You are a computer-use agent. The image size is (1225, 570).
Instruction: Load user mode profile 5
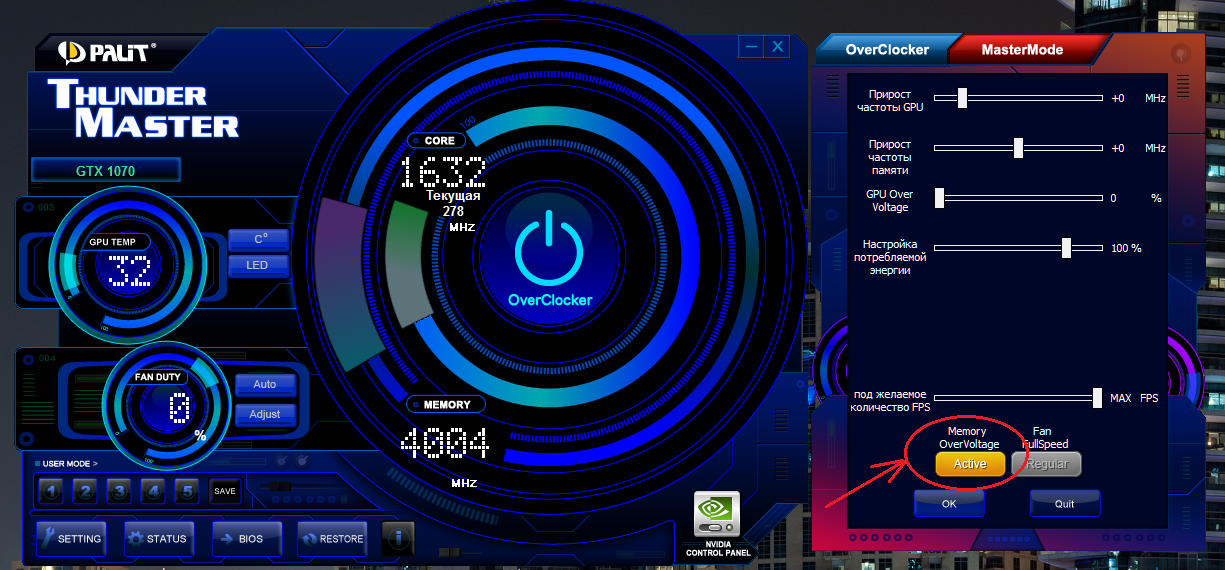(x=187, y=491)
